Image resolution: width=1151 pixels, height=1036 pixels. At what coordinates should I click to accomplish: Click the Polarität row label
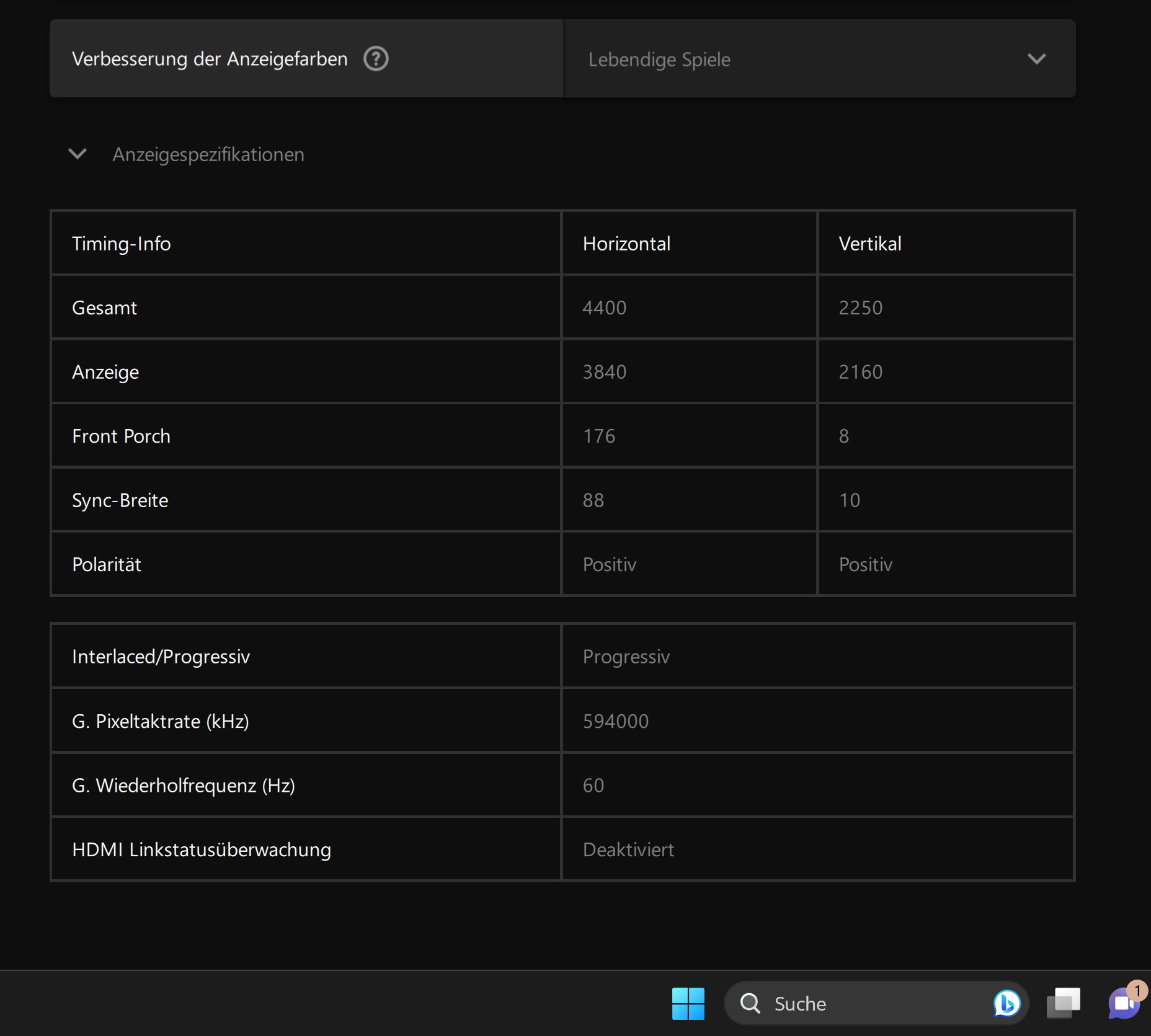click(107, 564)
